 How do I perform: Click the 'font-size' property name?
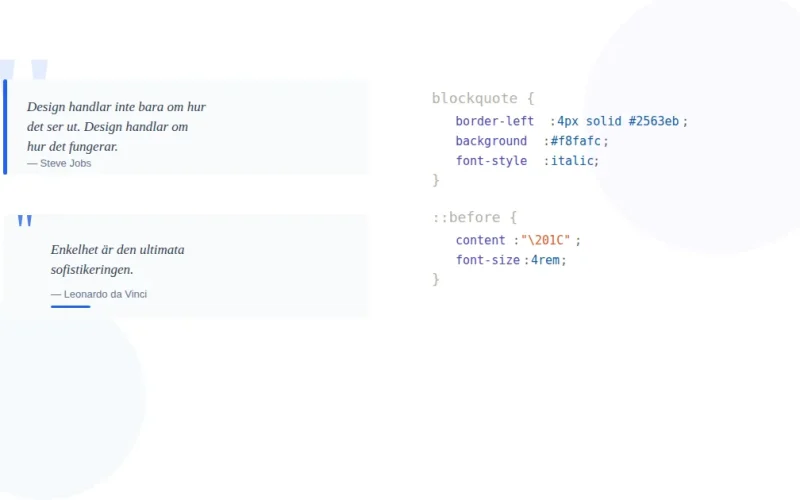coord(487,260)
